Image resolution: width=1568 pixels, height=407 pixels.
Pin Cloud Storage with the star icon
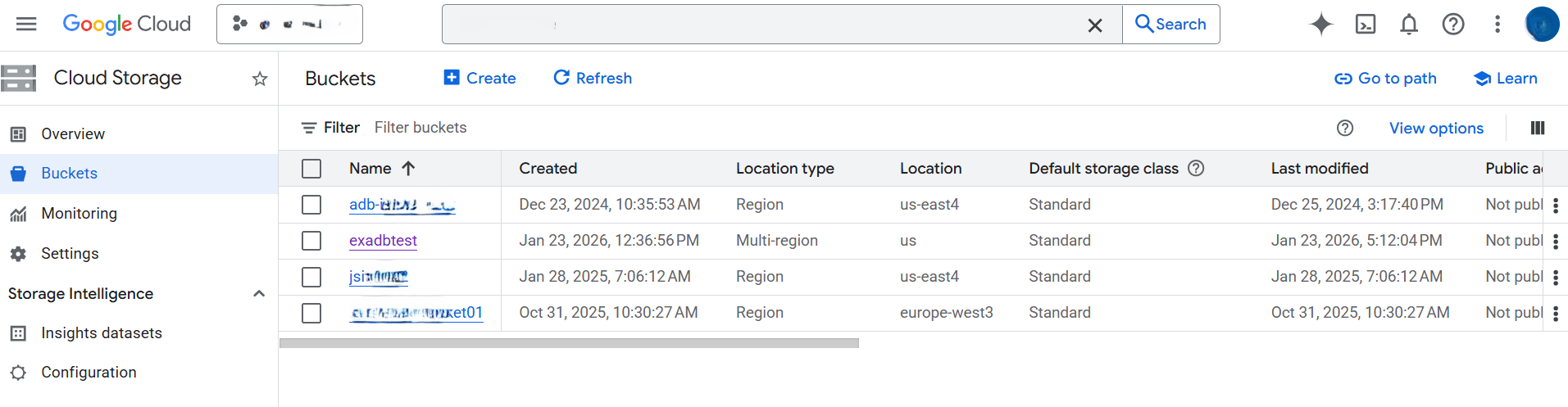(260, 79)
